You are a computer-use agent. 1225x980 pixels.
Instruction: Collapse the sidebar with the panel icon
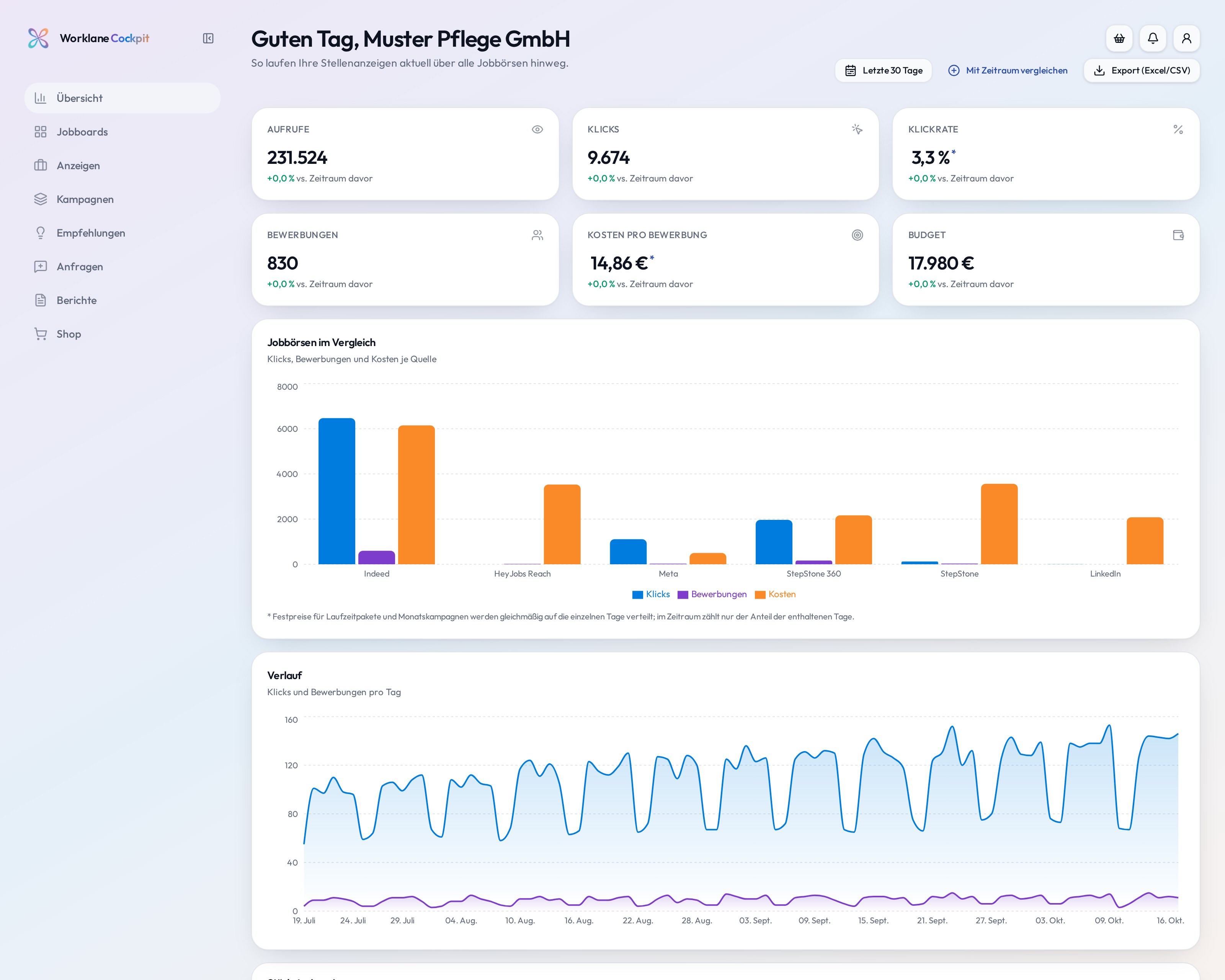(208, 38)
